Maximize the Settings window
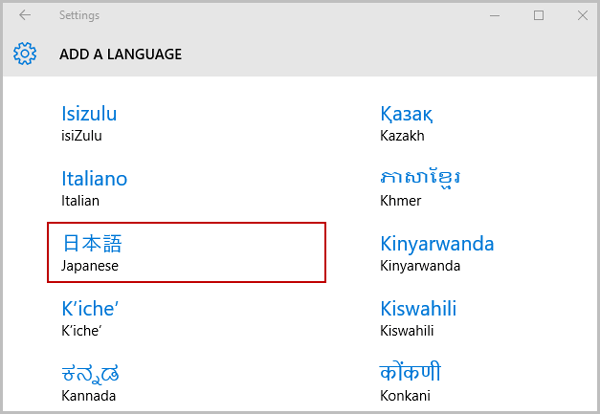 point(539,15)
